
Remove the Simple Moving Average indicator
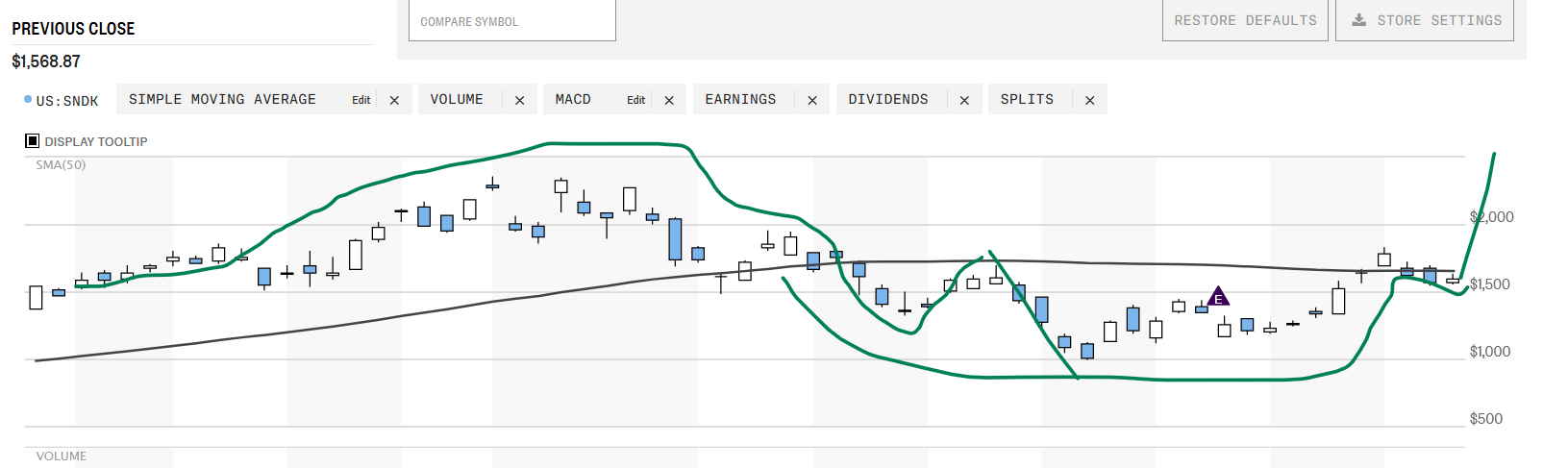click(x=394, y=100)
